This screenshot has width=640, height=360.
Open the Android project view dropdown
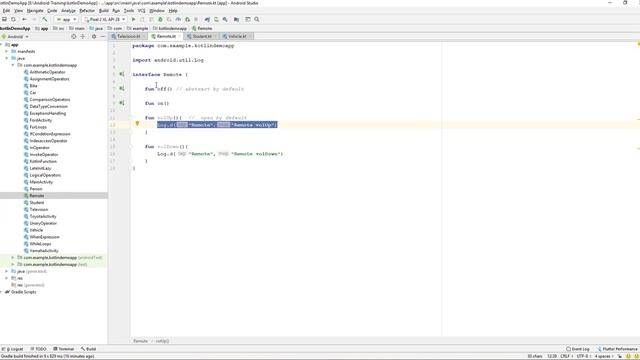tap(16, 36)
